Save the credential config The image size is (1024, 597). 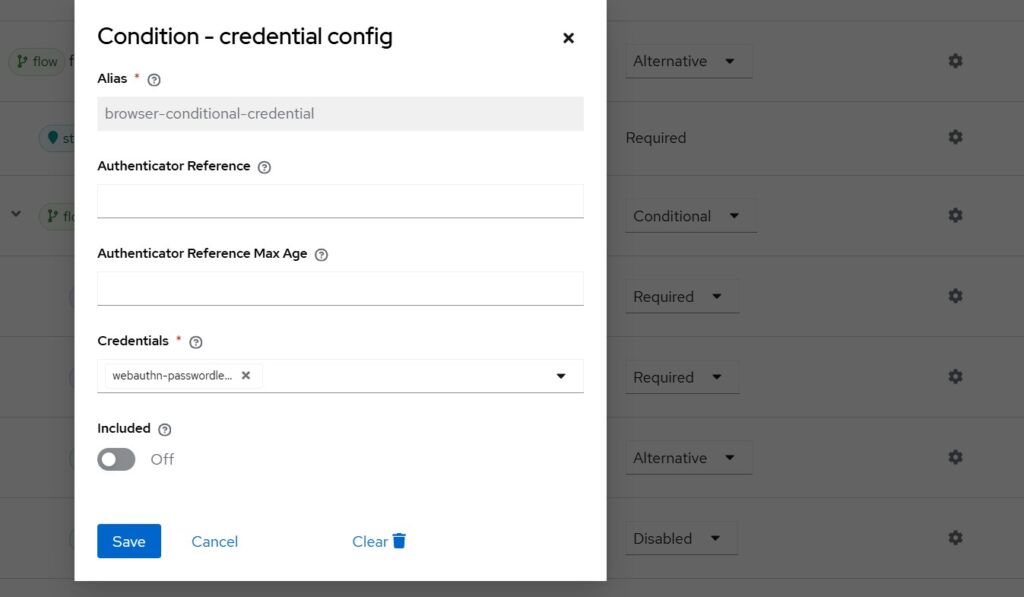[x=129, y=541]
